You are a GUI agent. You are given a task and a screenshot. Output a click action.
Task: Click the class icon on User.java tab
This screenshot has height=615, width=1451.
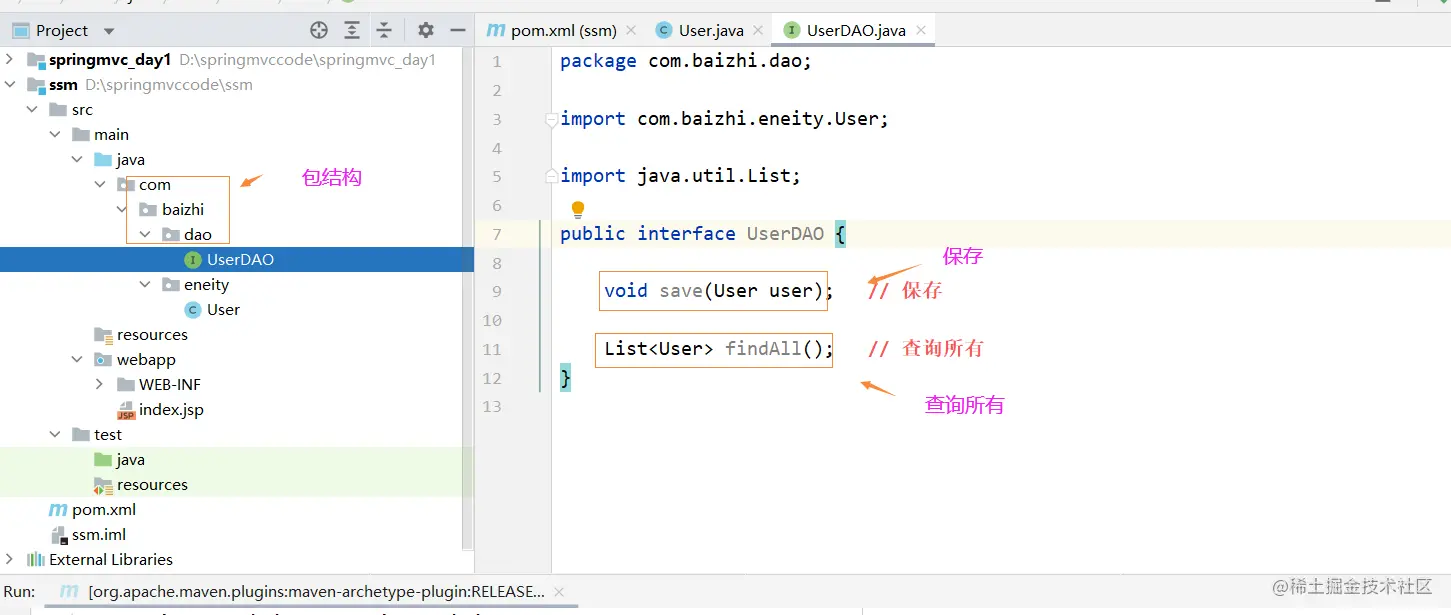[663, 30]
